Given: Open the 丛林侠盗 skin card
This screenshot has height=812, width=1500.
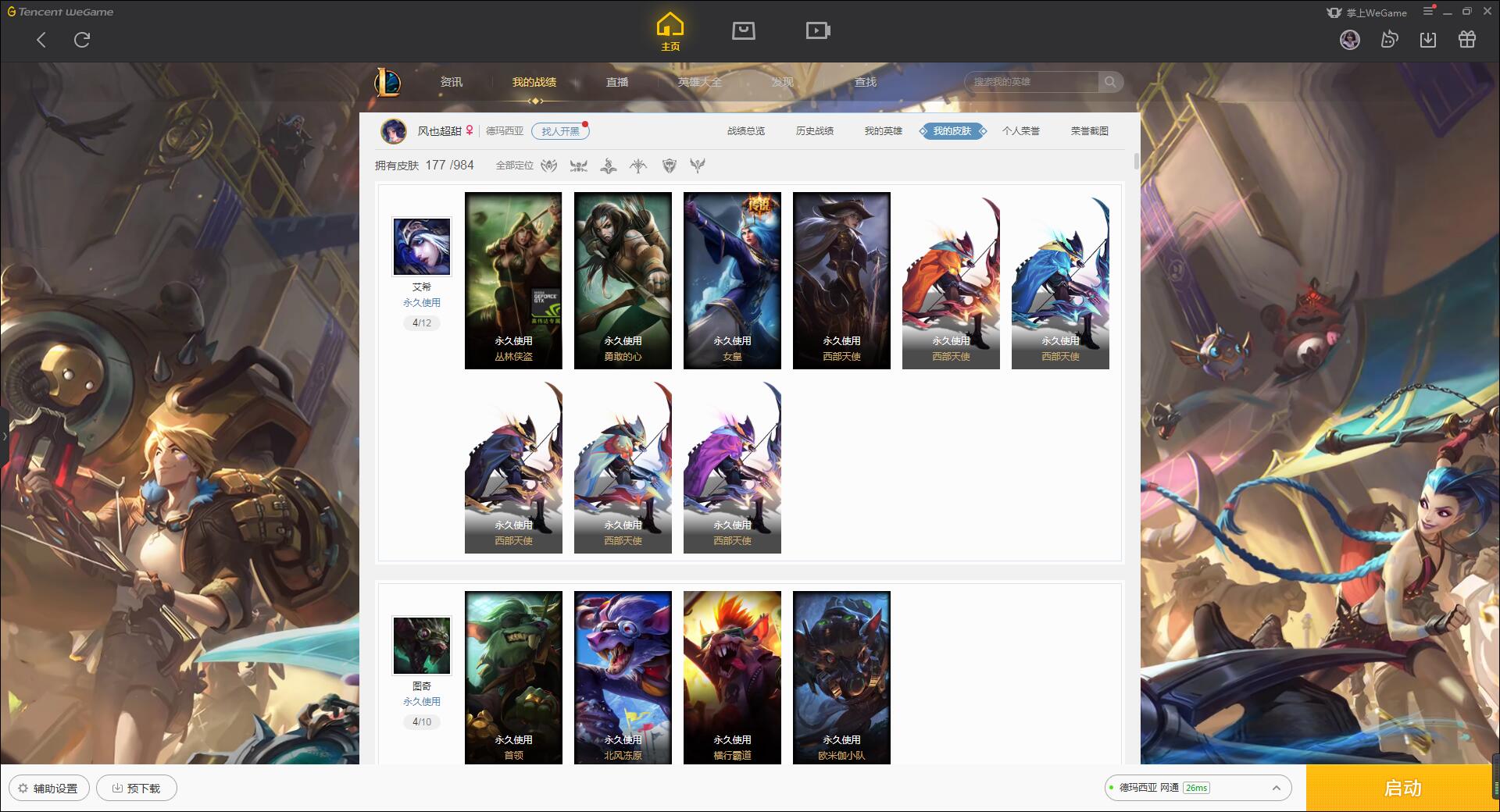Looking at the screenshot, I should tap(513, 281).
